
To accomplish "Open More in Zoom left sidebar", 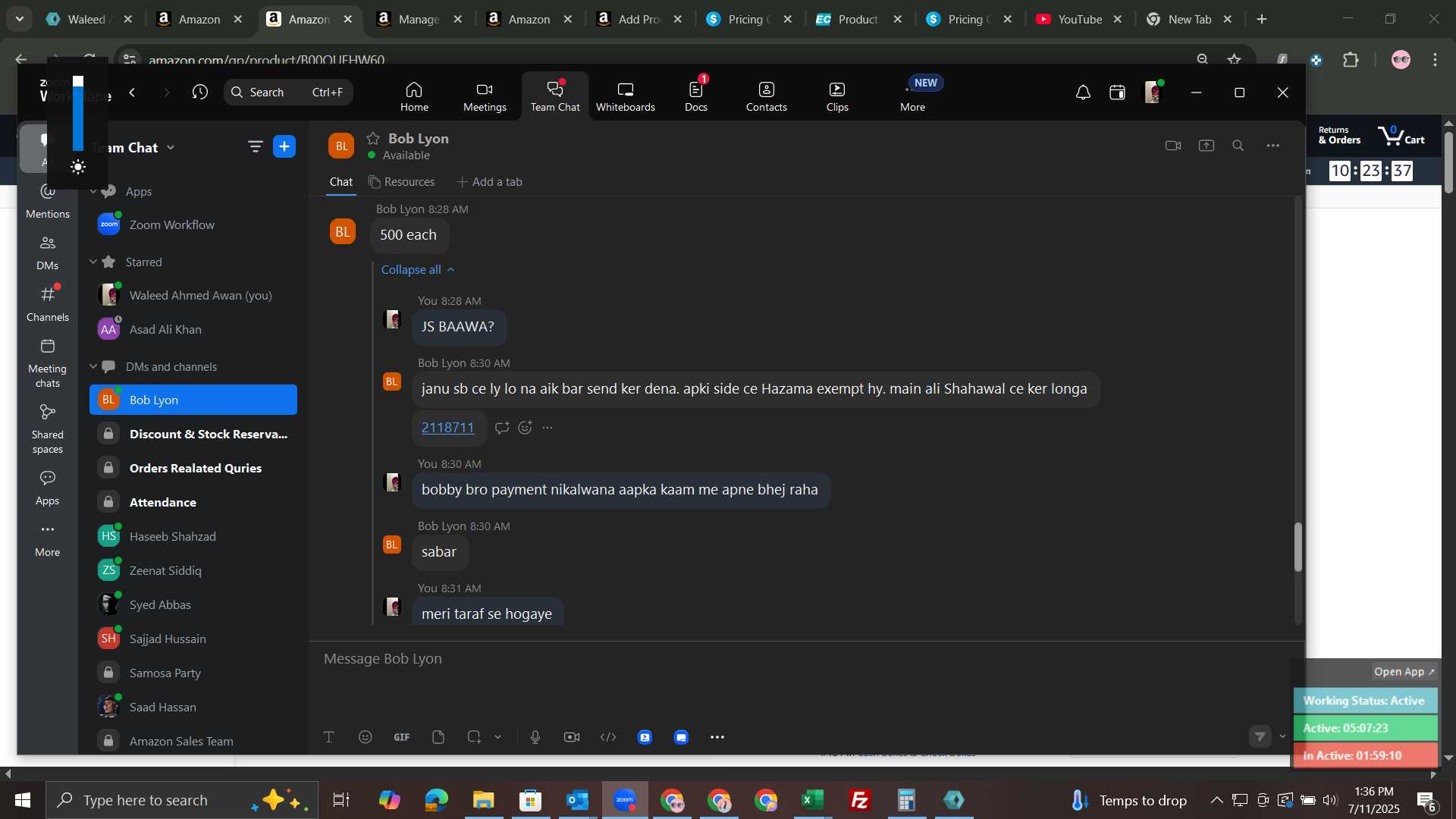I will [x=47, y=539].
